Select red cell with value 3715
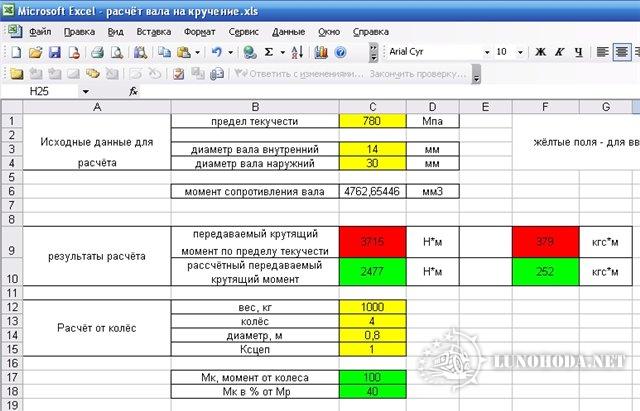This screenshot has height=411, width=640. [373, 241]
